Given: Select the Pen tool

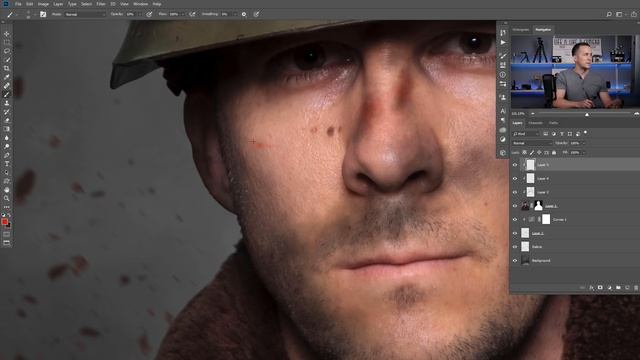Looking at the screenshot, I should [x=7, y=155].
